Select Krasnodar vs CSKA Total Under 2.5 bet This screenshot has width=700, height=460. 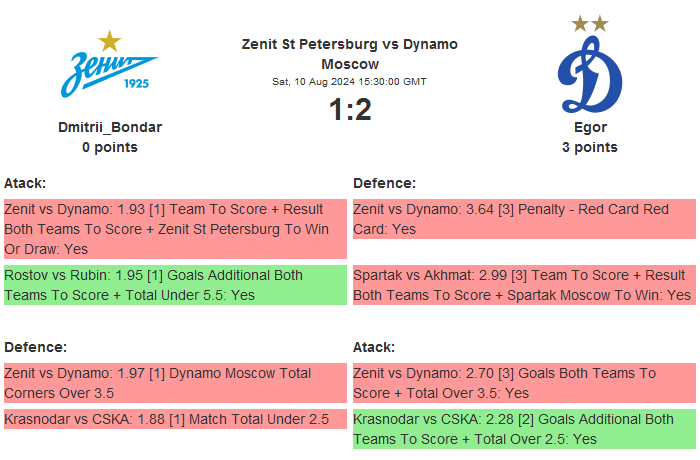(174, 419)
